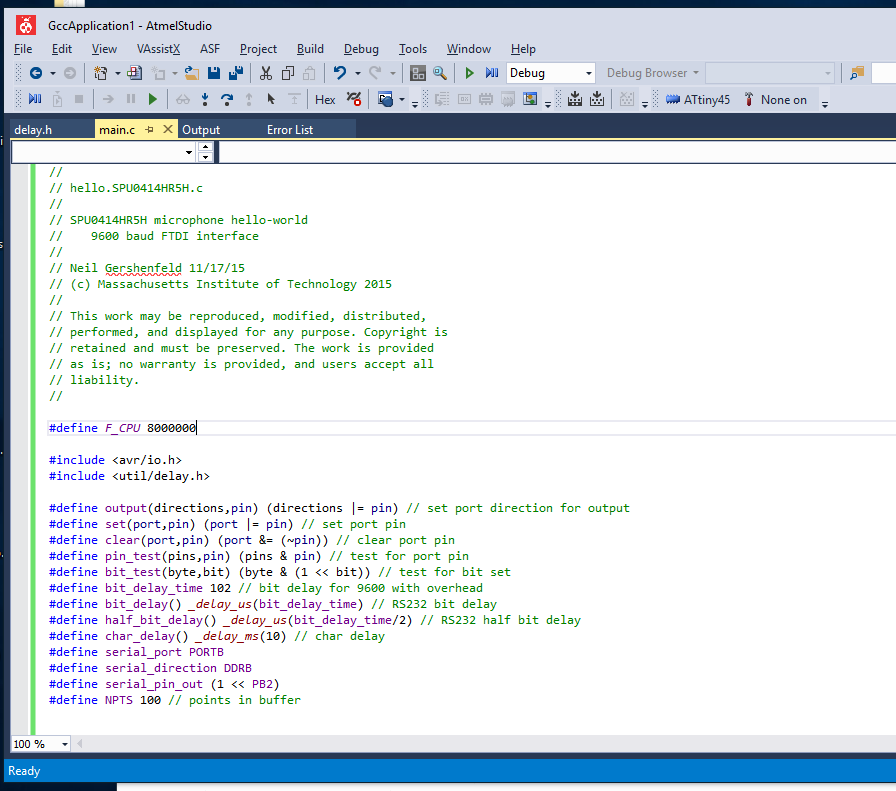Click the Step Over icon
This screenshot has width=896, height=791.
pos(226,99)
